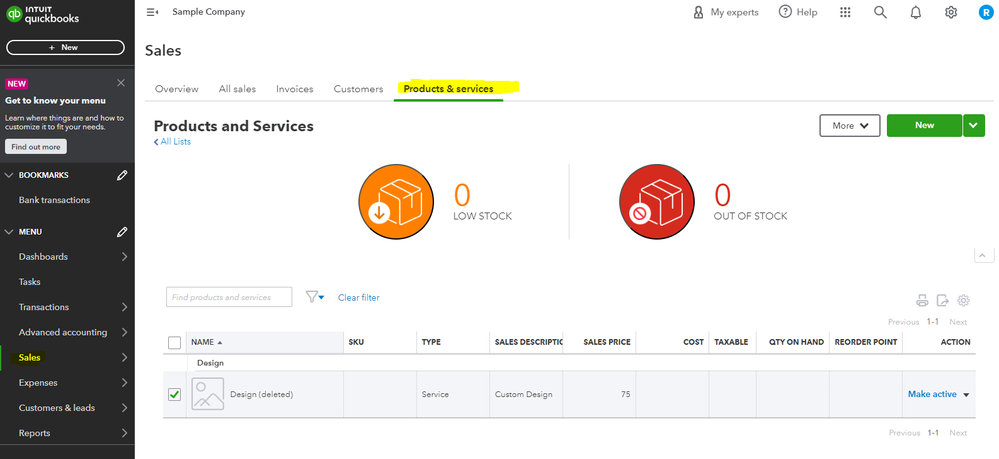The width and height of the screenshot is (999, 459).
Task: Collapse the navigation menu icon
Action: click(x=152, y=12)
